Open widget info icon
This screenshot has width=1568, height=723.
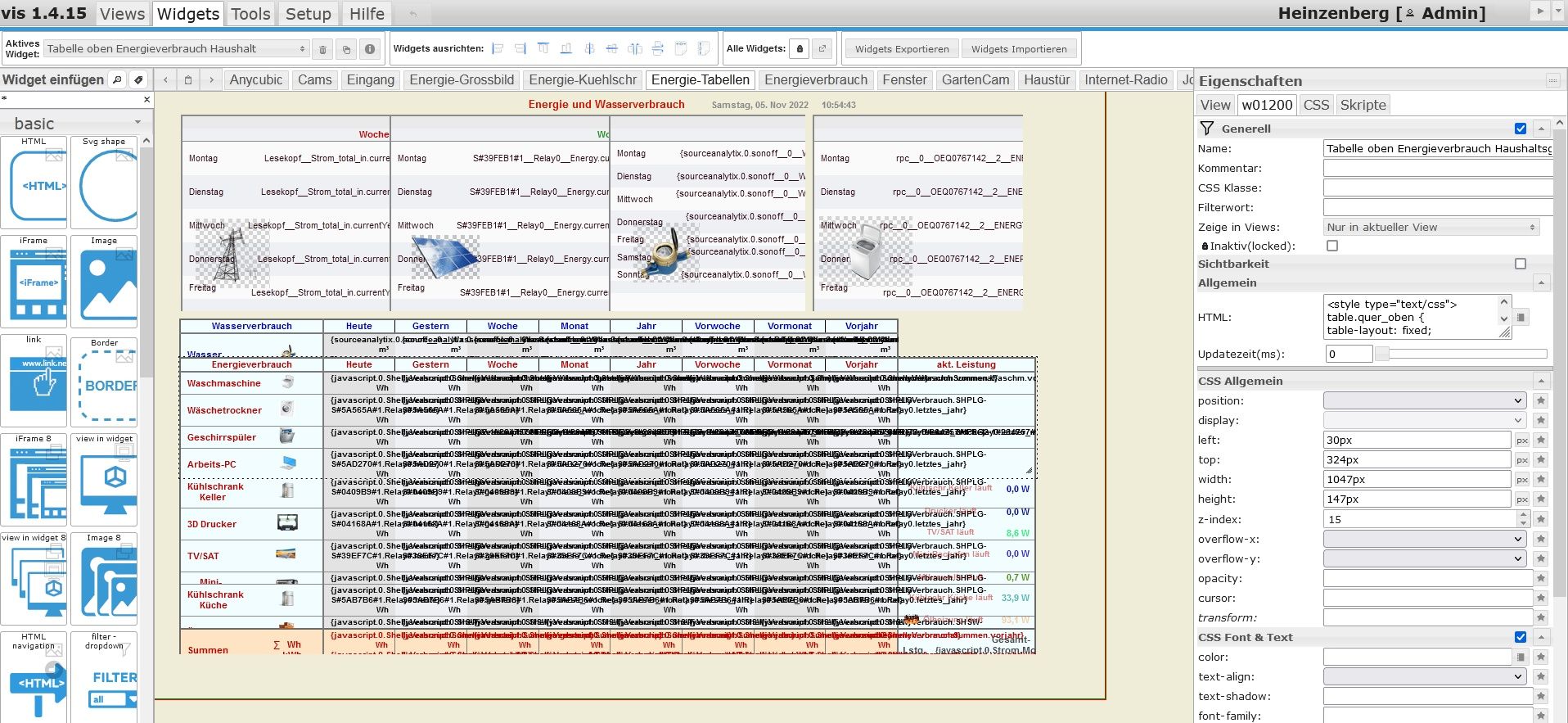(x=370, y=49)
